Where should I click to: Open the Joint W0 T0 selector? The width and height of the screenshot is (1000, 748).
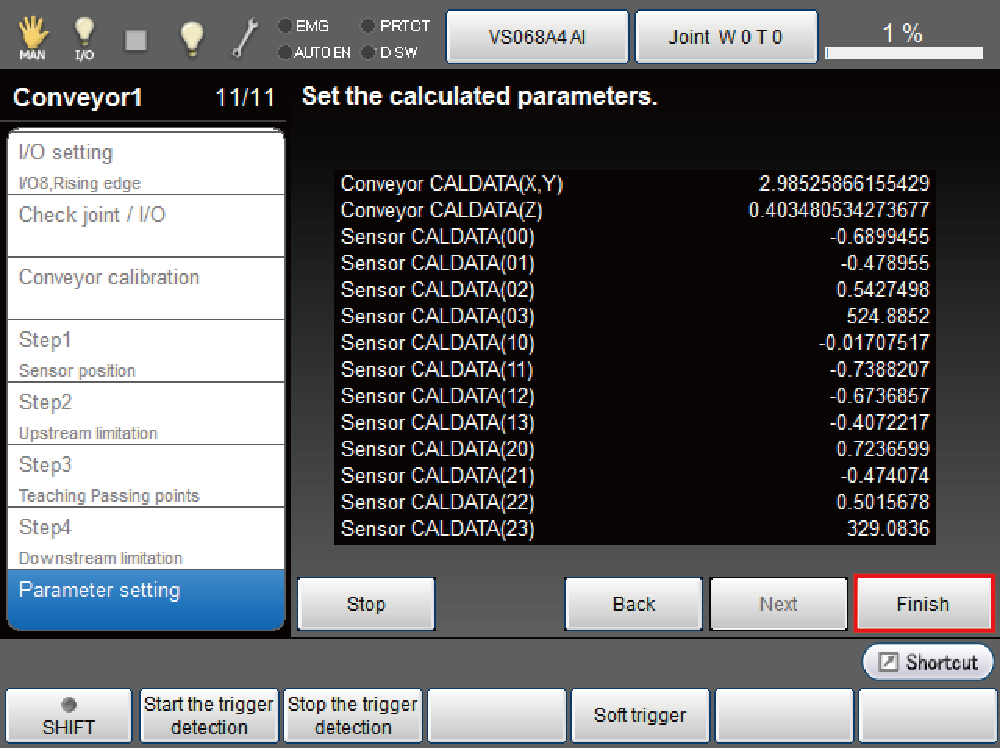pyautogui.click(x=726, y=38)
